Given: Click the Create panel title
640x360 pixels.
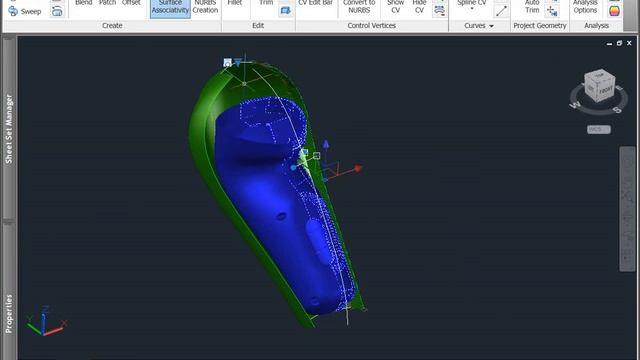Looking at the screenshot, I should [112, 26].
